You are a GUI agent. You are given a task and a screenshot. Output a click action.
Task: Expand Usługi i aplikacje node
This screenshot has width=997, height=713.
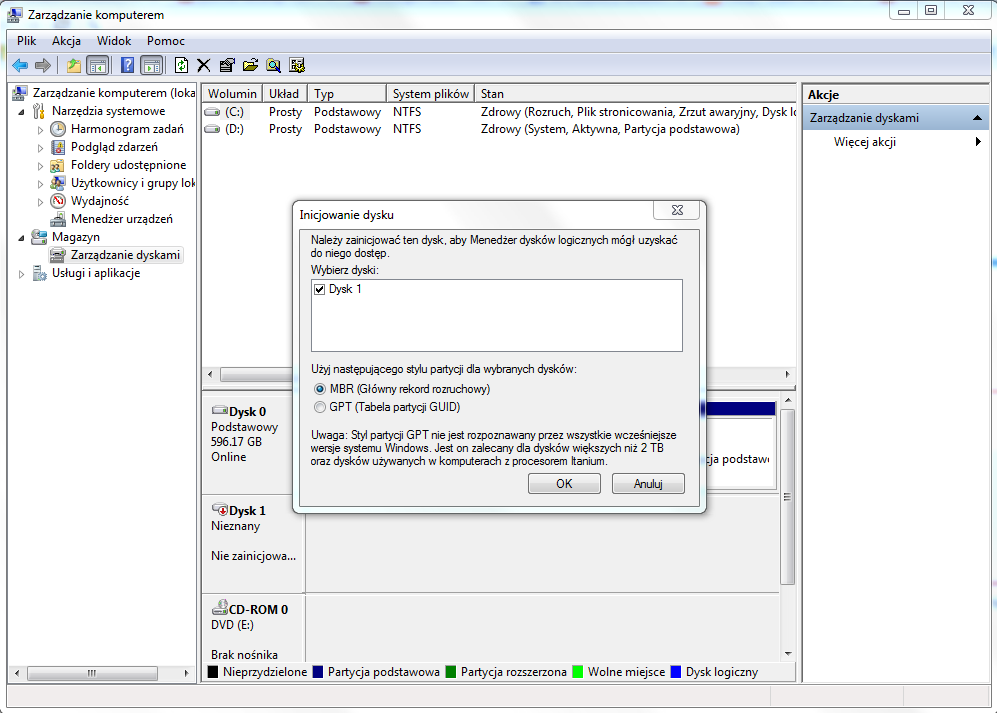tap(22, 274)
